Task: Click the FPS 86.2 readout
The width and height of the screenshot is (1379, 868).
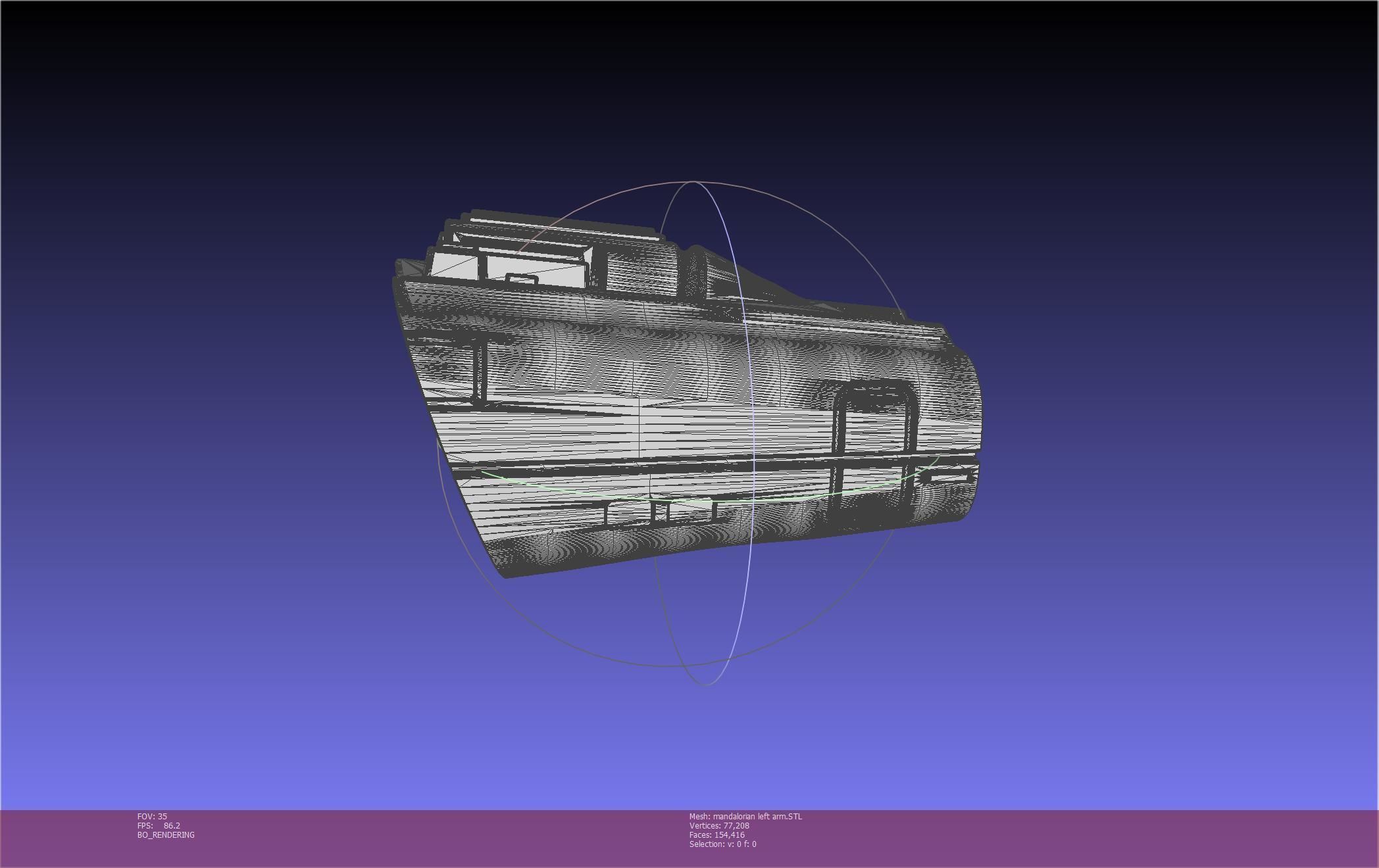Action: (159, 825)
